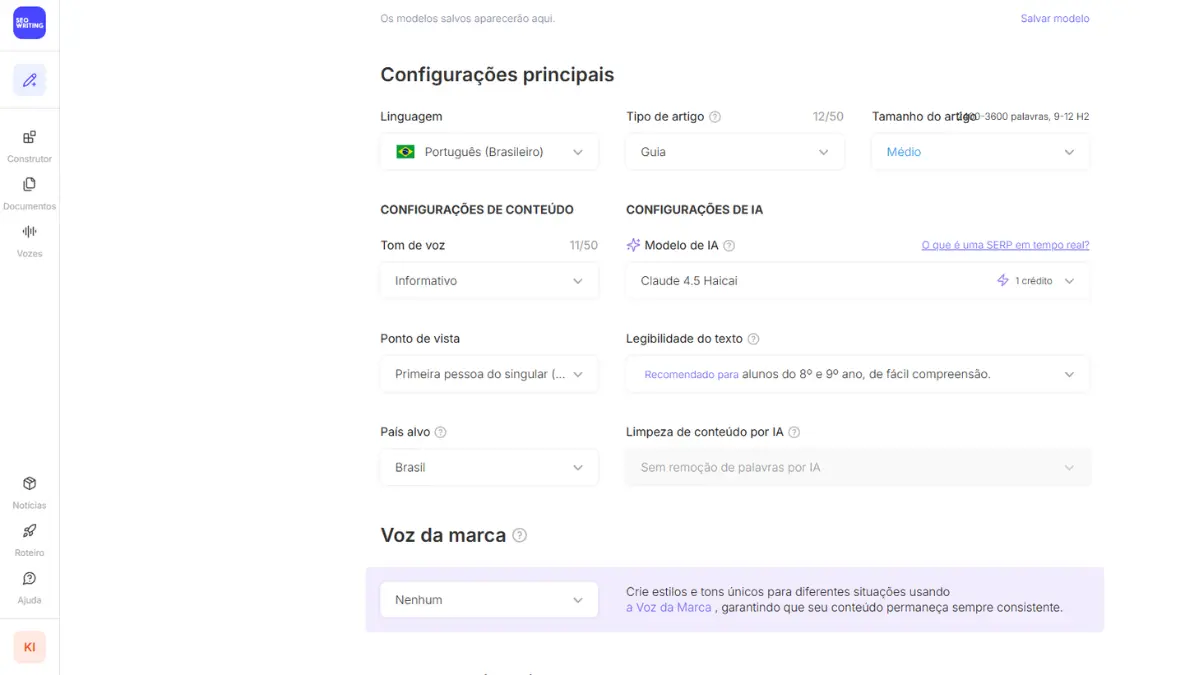Click help icon next to Tipo de artigo

click(x=715, y=117)
